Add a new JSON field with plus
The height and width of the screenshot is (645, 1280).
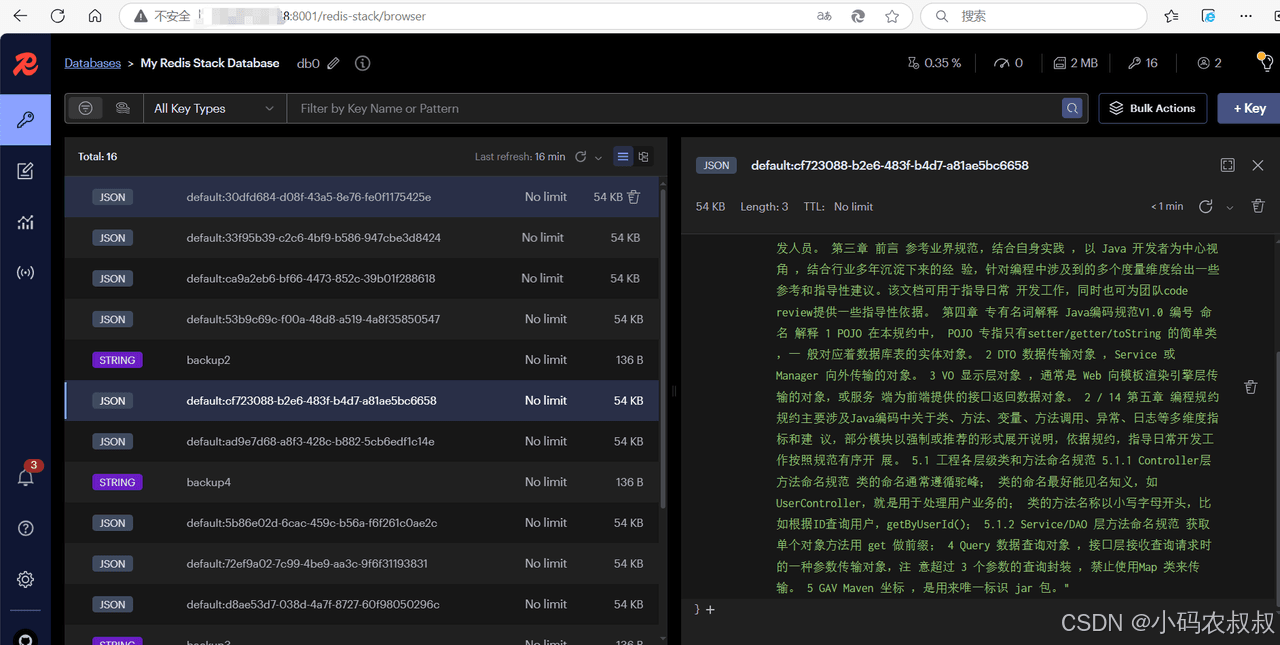point(710,609)
